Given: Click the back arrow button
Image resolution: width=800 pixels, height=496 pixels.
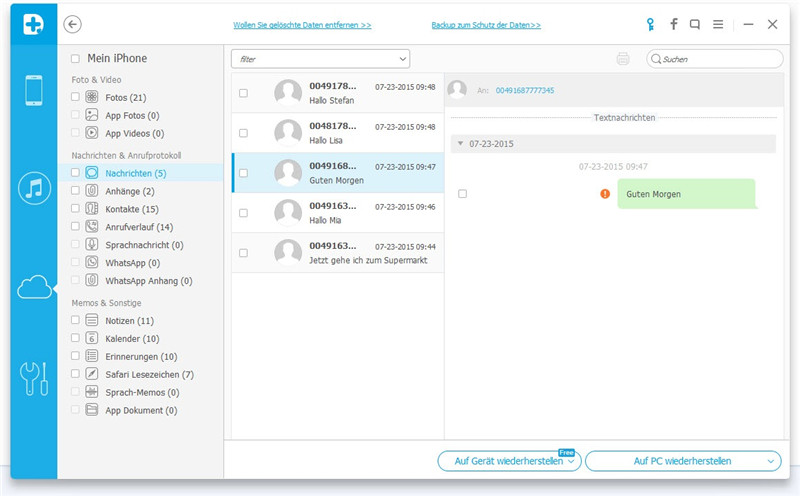Looking at the screenshot, I should [72, 24].
